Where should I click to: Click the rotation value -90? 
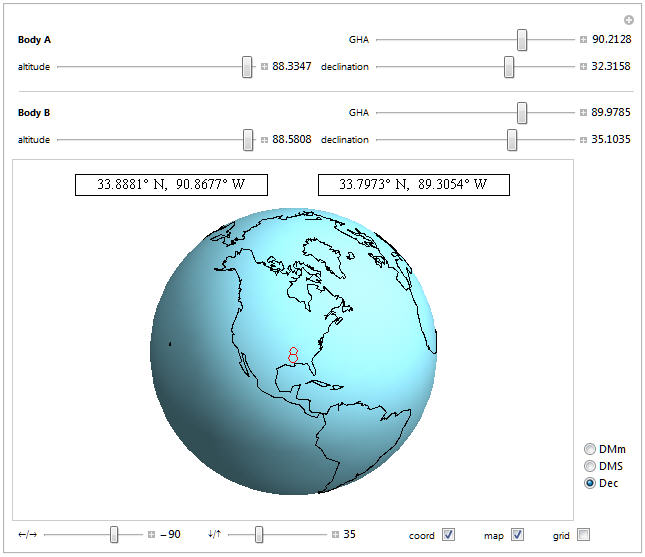tap(170, 534)
